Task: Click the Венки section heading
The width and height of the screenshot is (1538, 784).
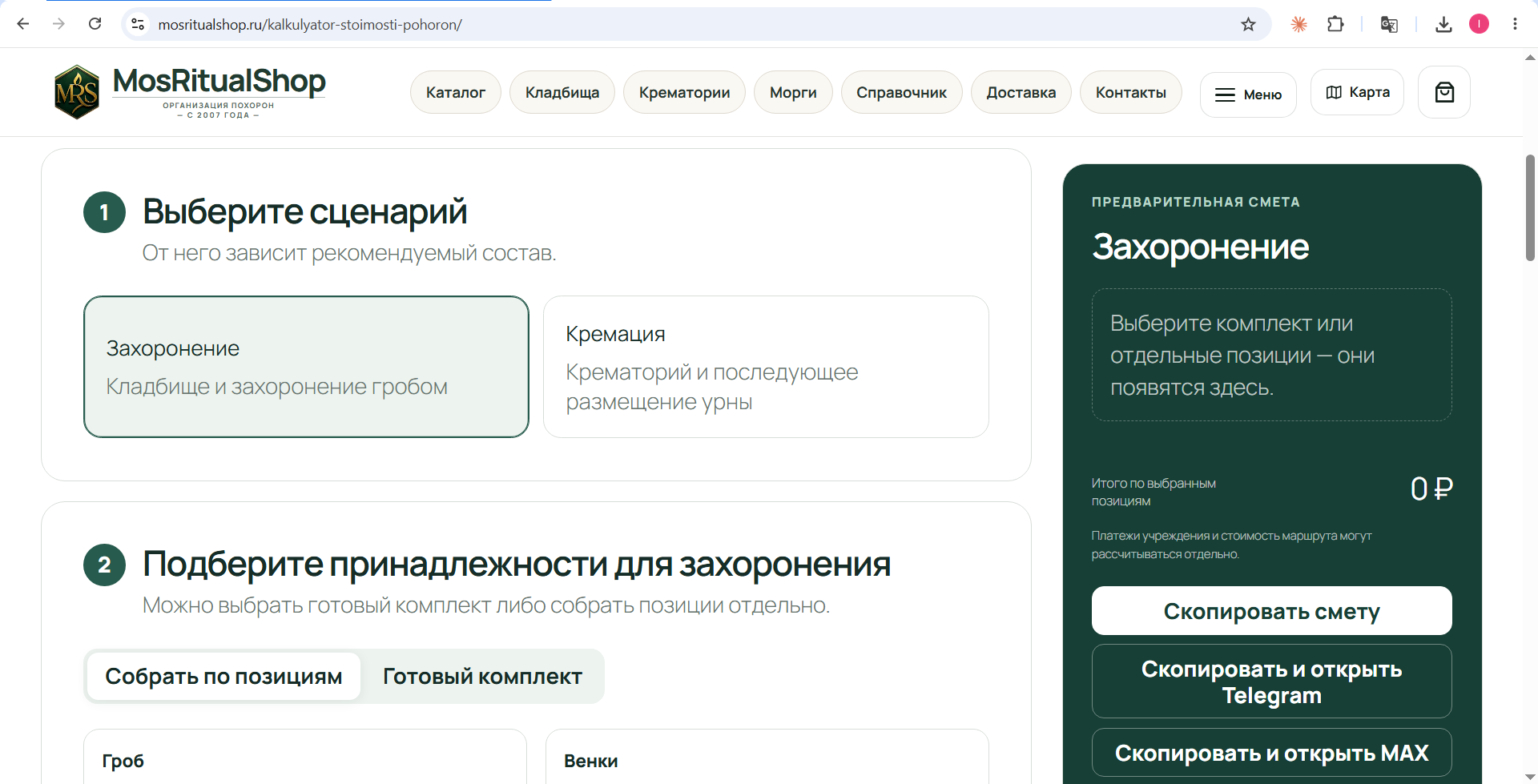Action: (591, 761)
